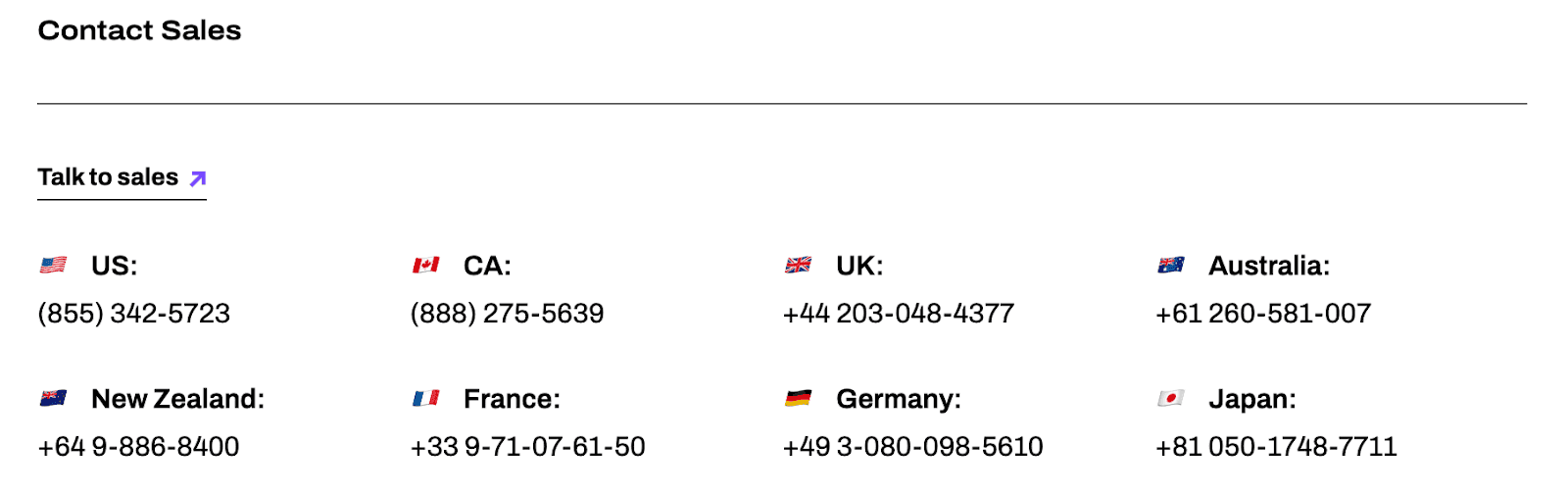Viewport: 1568px width, 493px height.
Task: Open the Talk to sales link
Action: click(108, 177)
